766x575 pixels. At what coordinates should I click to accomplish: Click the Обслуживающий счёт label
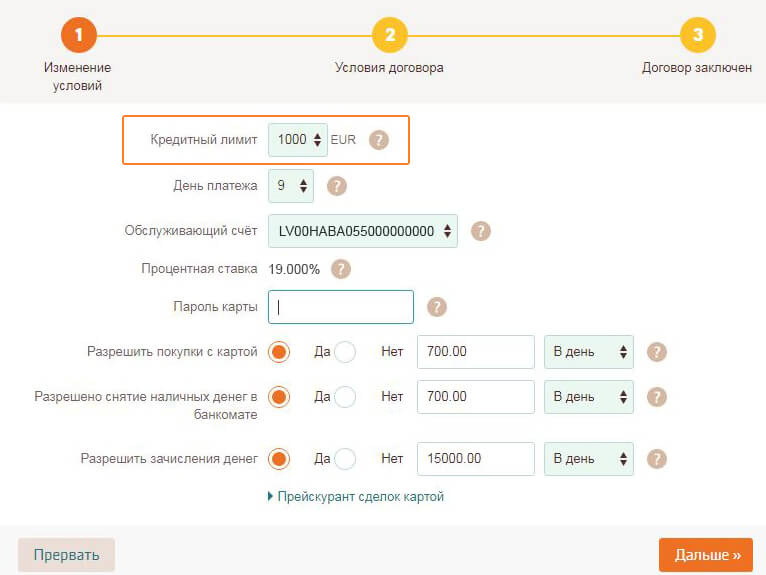191,231
